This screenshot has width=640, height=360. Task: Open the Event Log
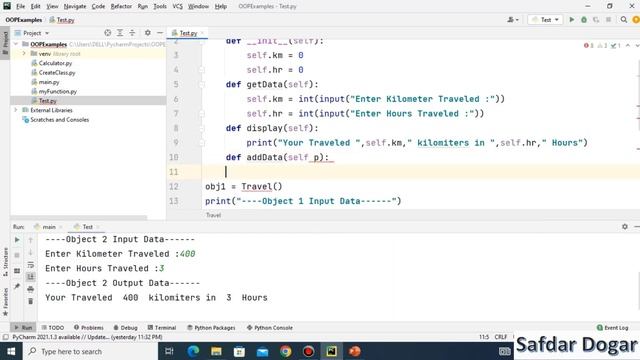point(612,327)
